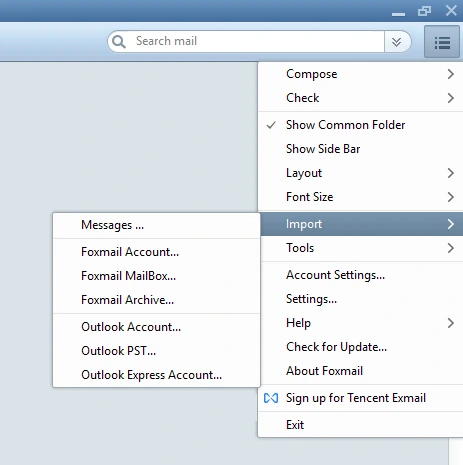Viewport: 463px width, 465px height.
Task: Import an Outlook Account
Action: click(x=156, y=327)
